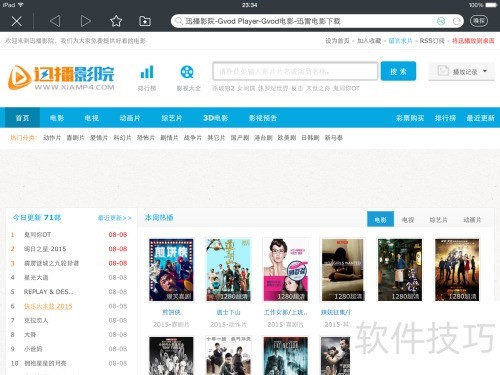Click the 迅播影院 site logo
The image size is (500, 375).
coord(61,78)
